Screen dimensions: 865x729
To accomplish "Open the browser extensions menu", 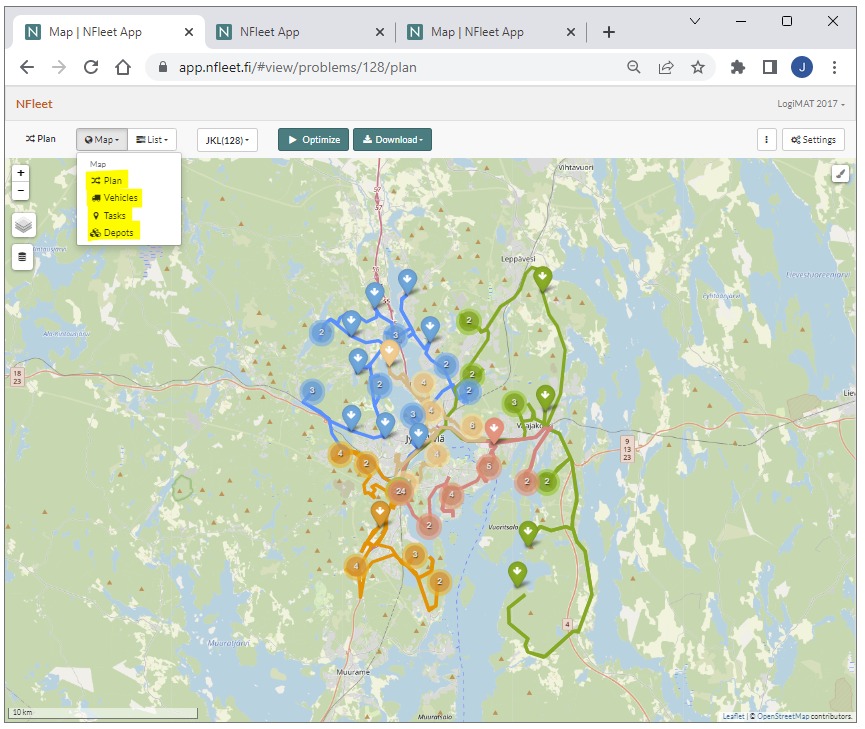I will [738, 67].
